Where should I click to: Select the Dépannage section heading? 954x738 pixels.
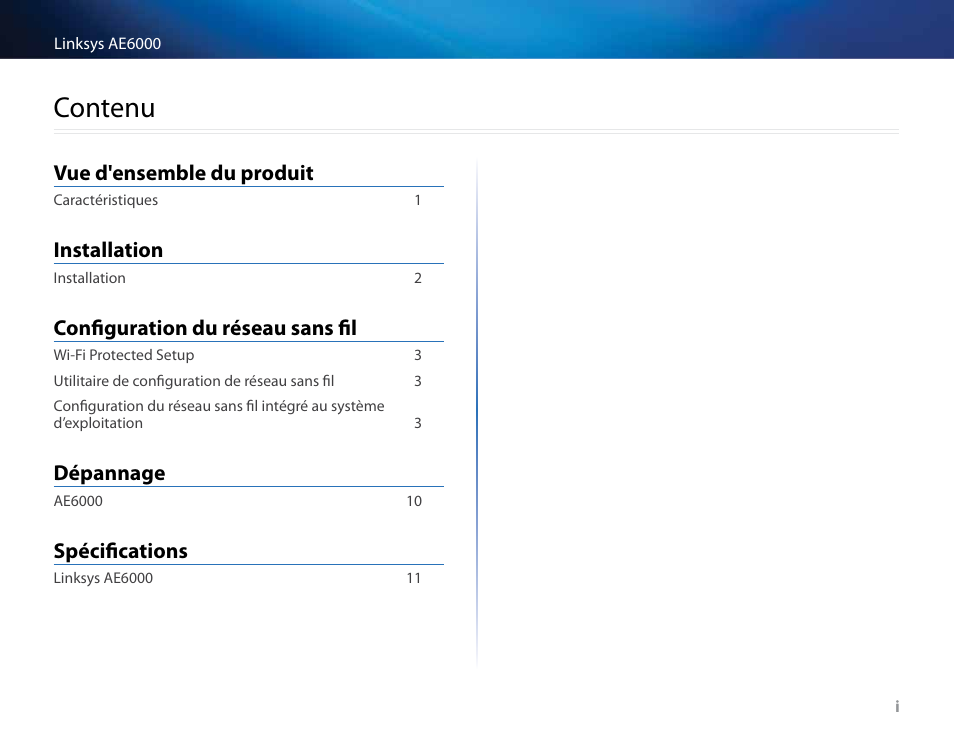[110, 473]
